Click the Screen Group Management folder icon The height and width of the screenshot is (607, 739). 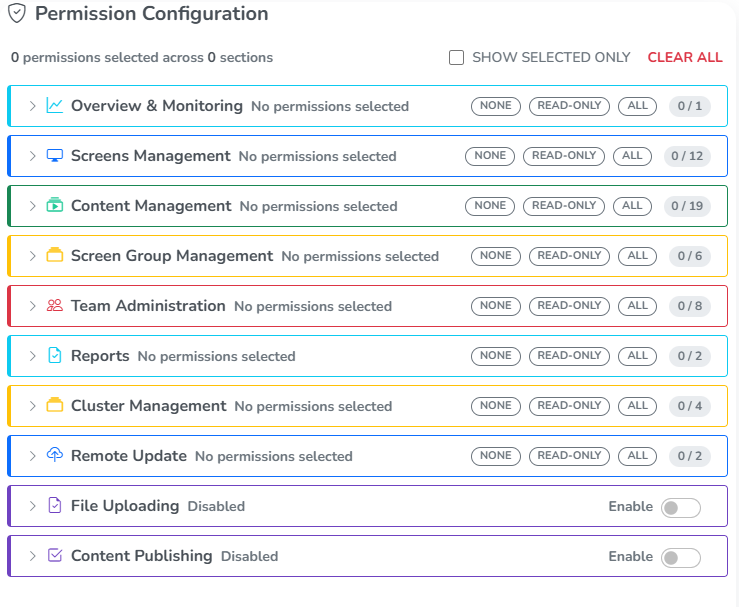pos(55,255)
